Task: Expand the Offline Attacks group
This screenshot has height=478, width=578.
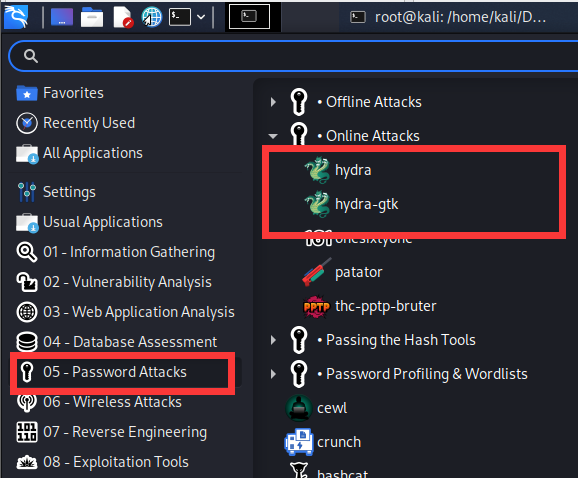Action: pos(273,102)
